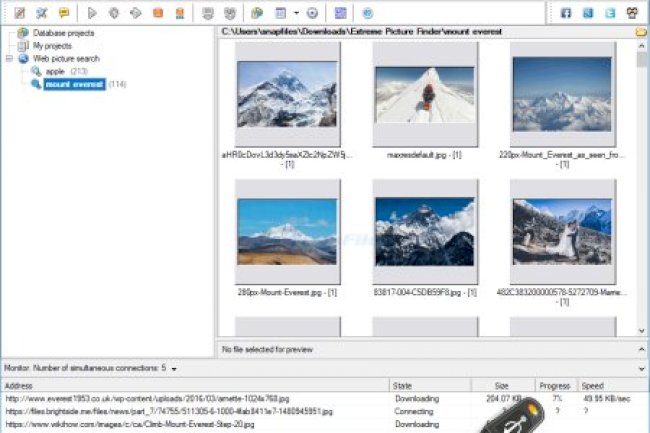Collapse the preview panel with the arrow
Screen dimensions: 650x433
641,348
